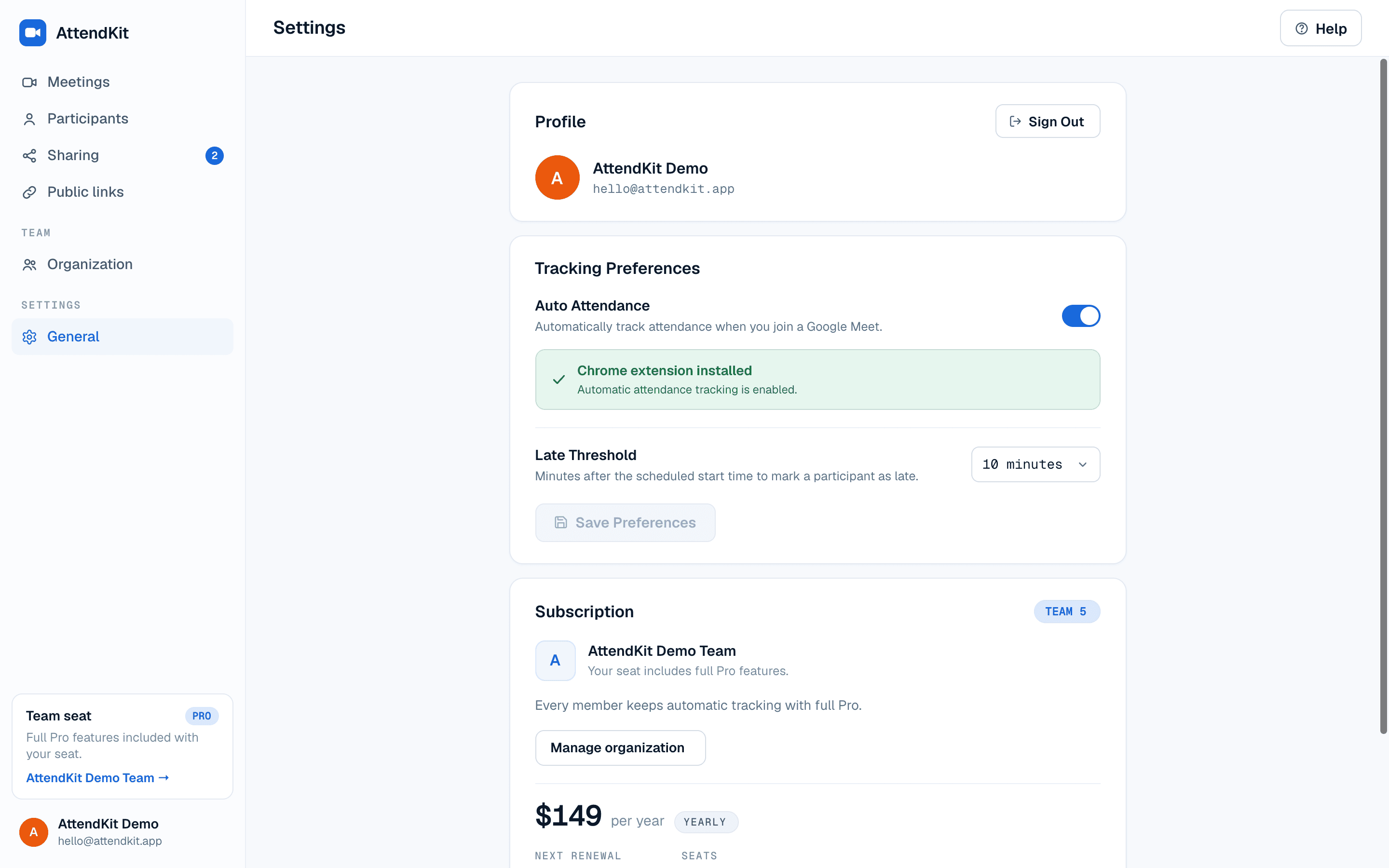
Task: Click the NEXT RENEWAL label
Action: [577, 855]
